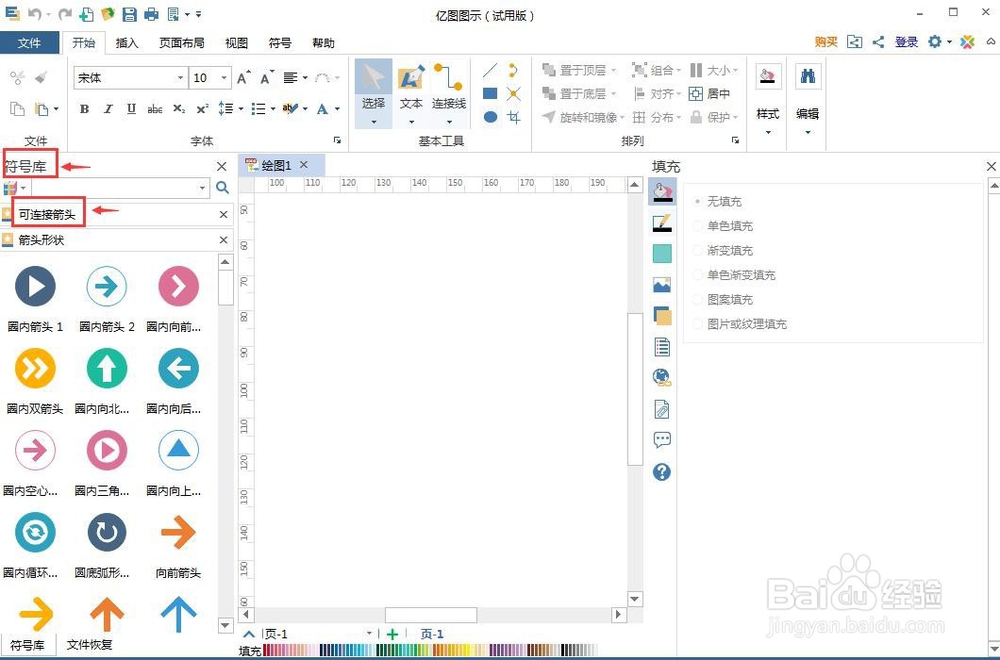This screenshot has width=1000, height=660.
Task: Click the 购买 purchase link
Action: click(x=824, y=42)
